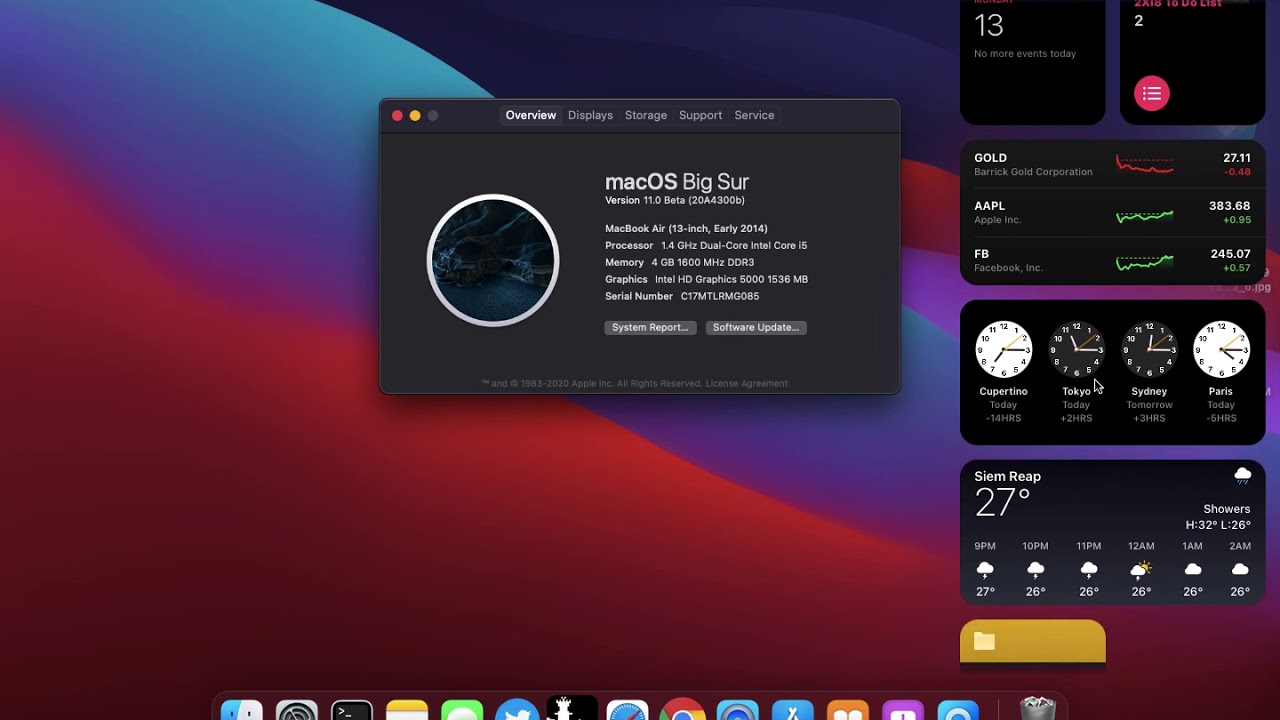Click serial number C17MTLRMG085
This screenshot has height=720, width=1280.
click(720, 296)
